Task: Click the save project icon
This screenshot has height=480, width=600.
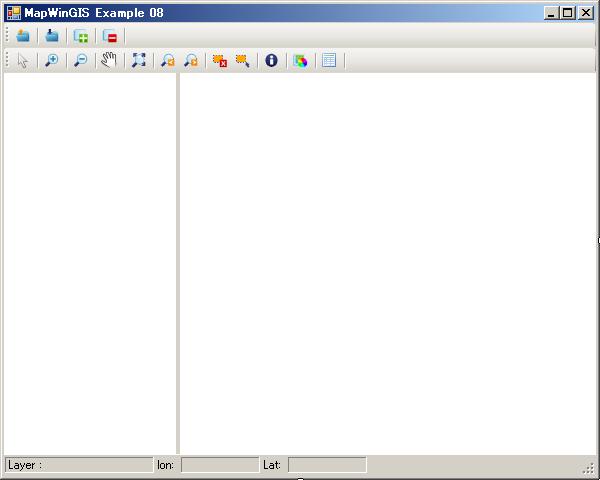Action: coord(52,36)
